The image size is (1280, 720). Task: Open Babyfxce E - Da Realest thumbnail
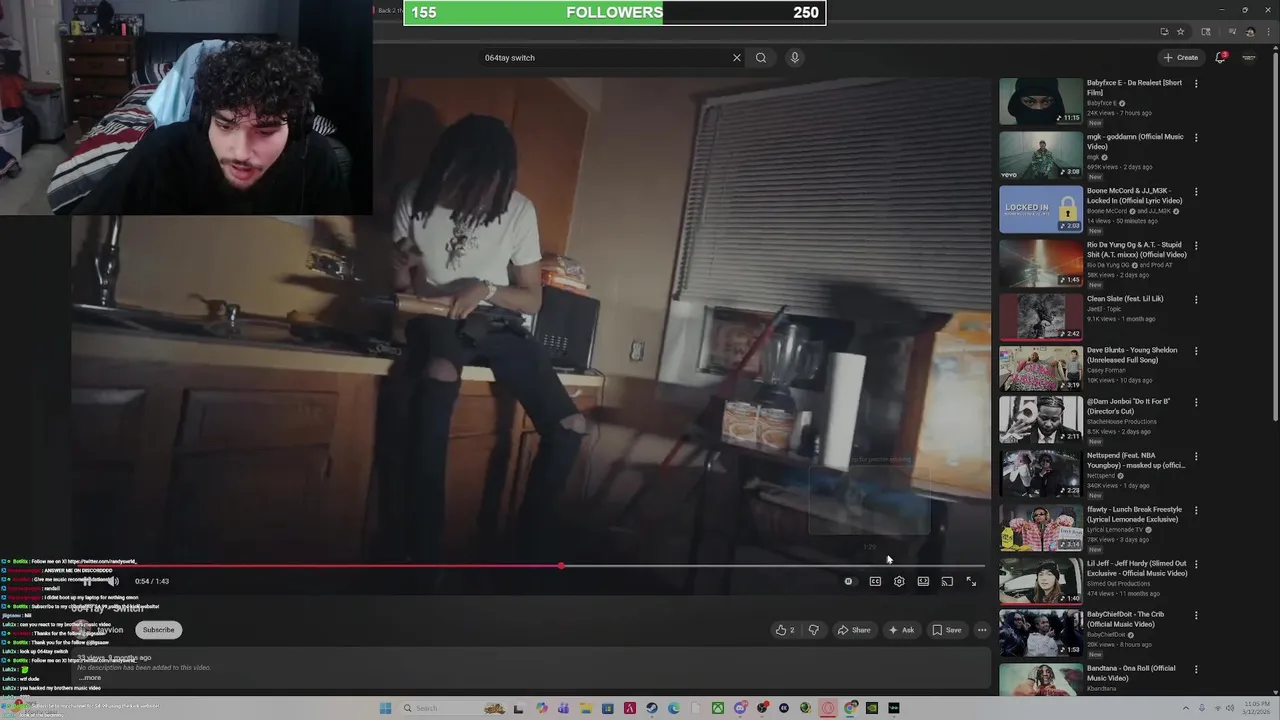1041,101
